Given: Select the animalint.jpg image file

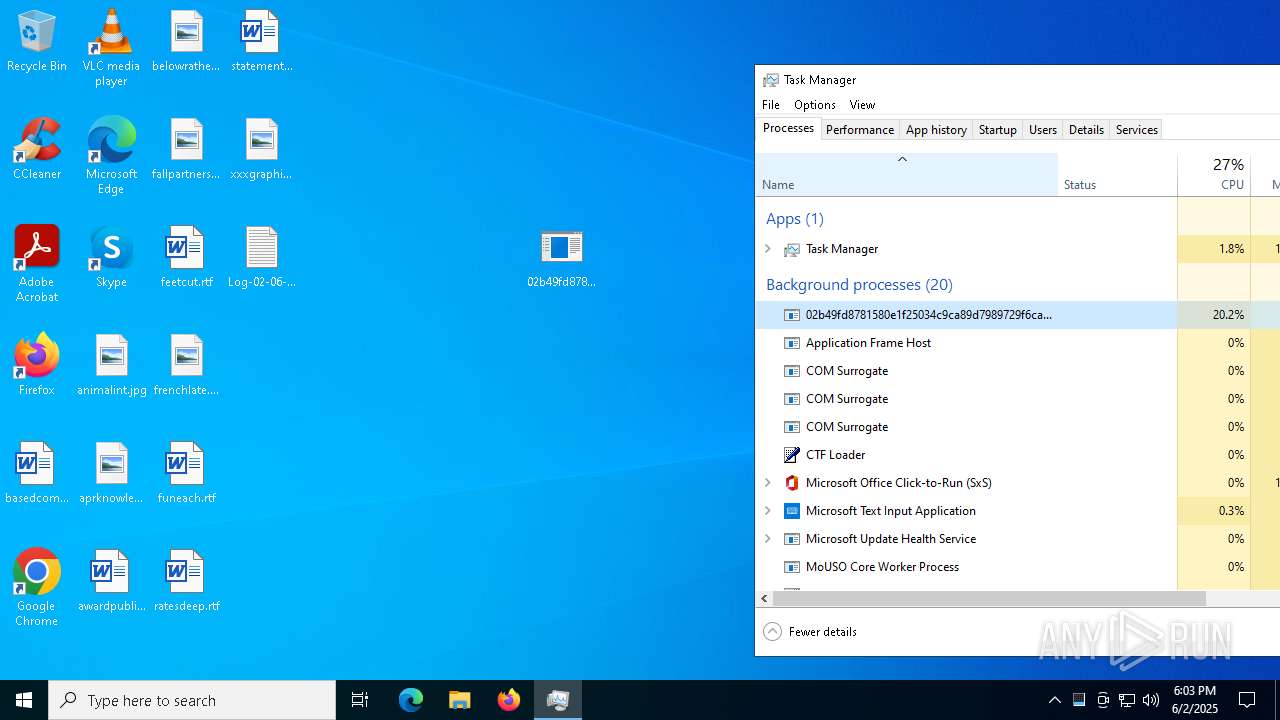Looking at the screenshot, I should pos(111,365).
